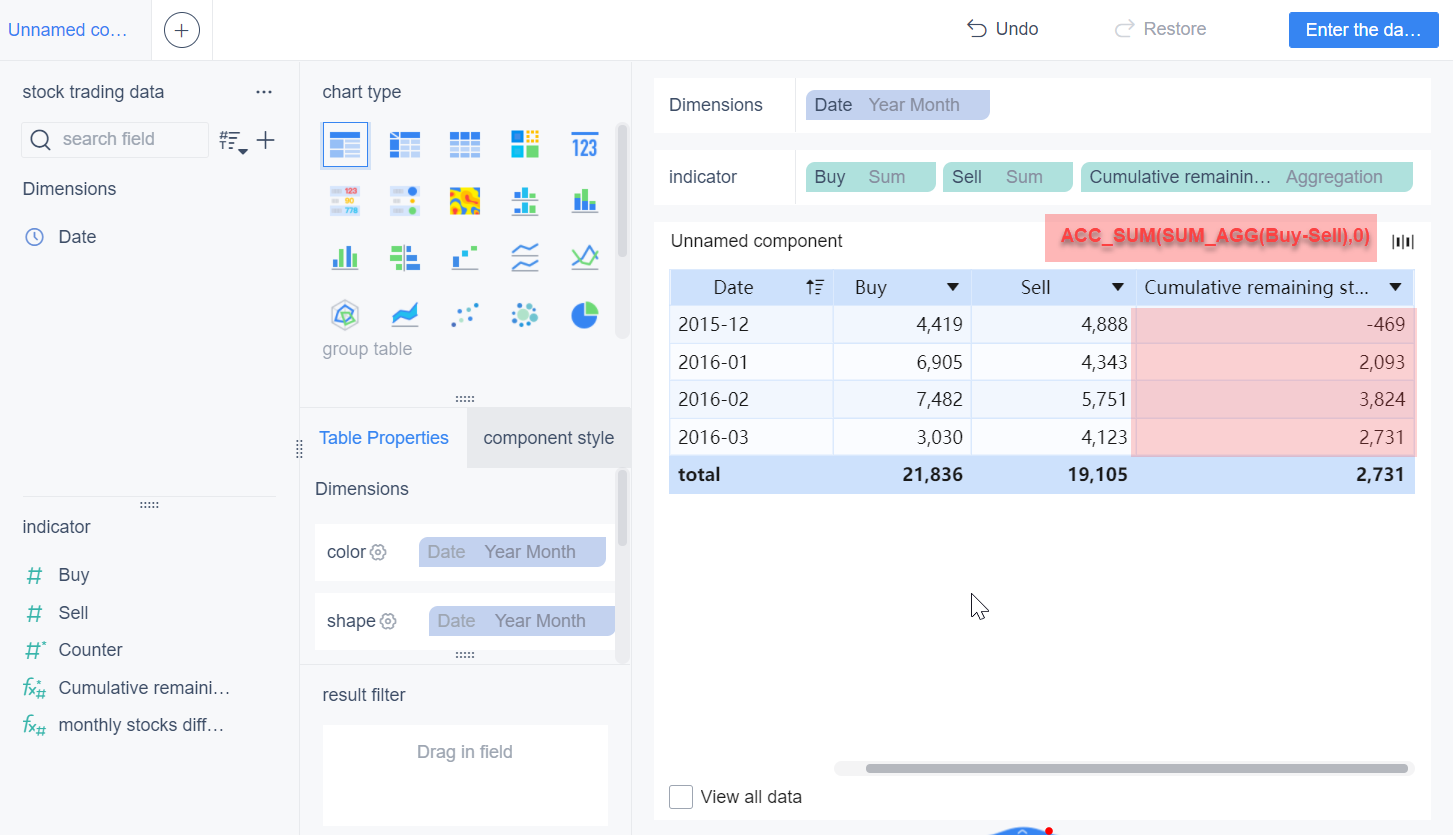Select the Sell indicator field

73,613
